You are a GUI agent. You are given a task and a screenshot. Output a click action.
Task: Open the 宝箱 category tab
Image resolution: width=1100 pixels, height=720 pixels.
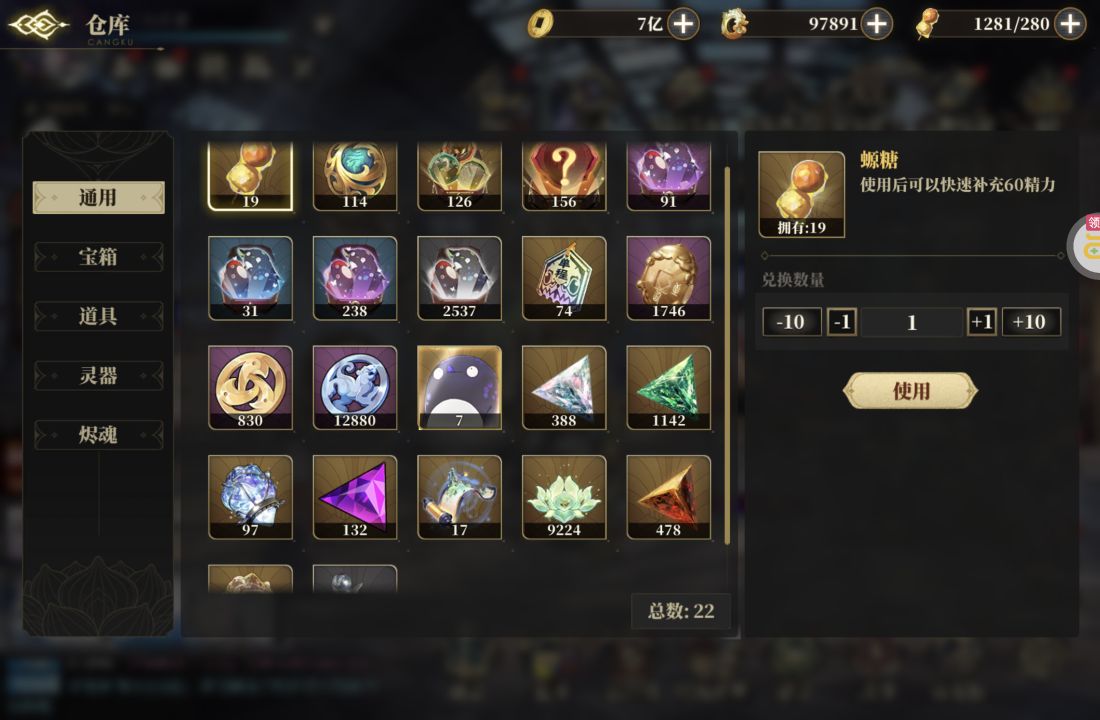tap(98, 257)
